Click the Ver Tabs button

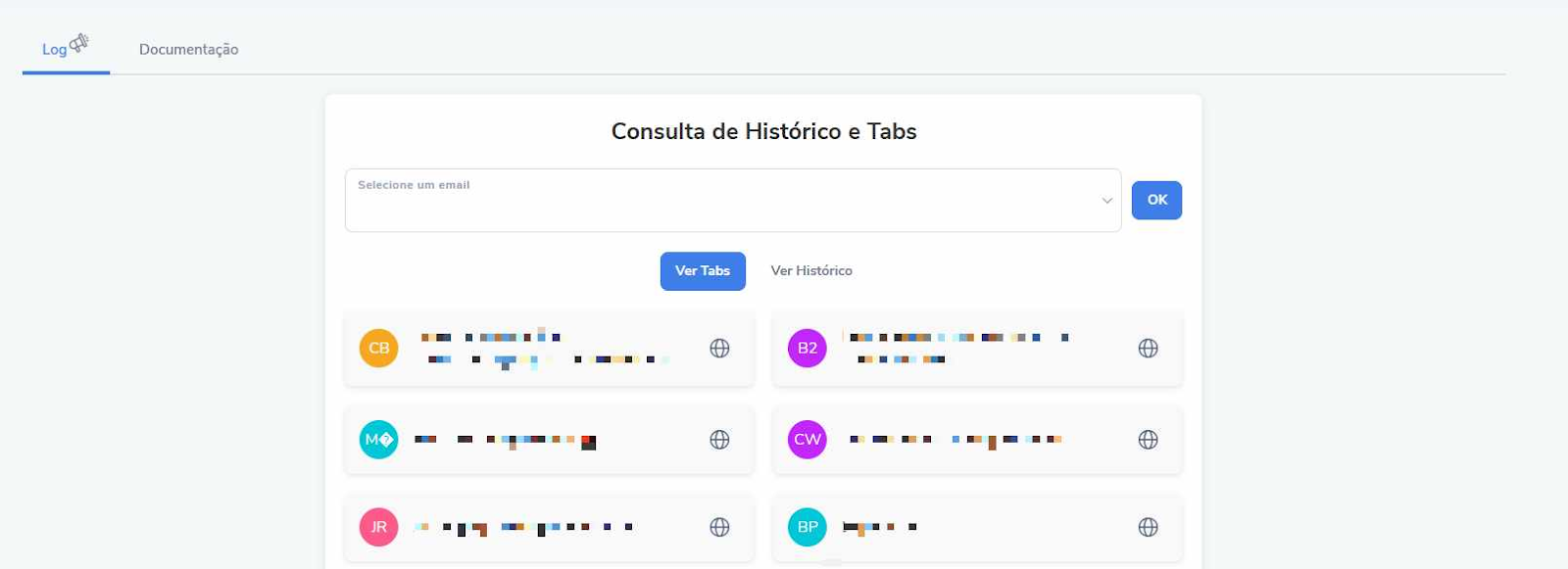(702, 271)
